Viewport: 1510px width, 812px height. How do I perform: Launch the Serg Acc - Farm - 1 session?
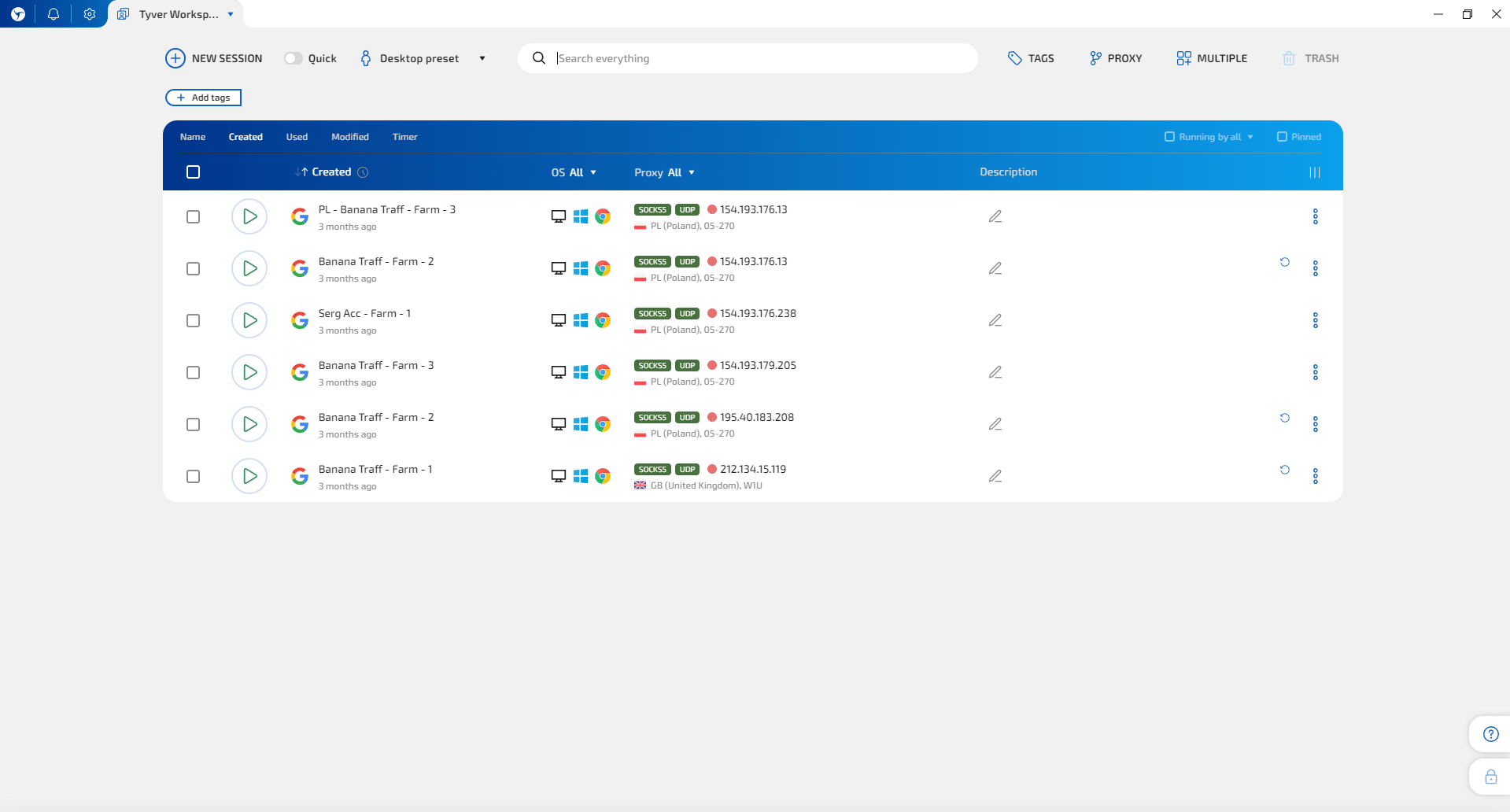249,320
